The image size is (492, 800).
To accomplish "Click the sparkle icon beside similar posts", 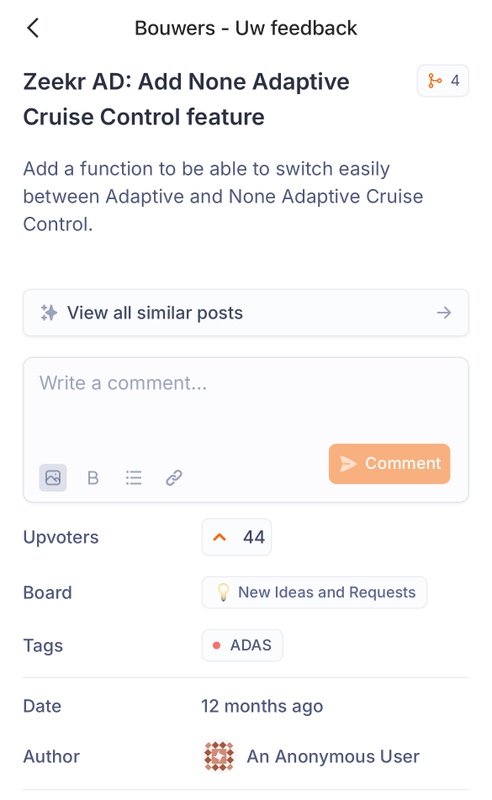I will pos(49,313).
